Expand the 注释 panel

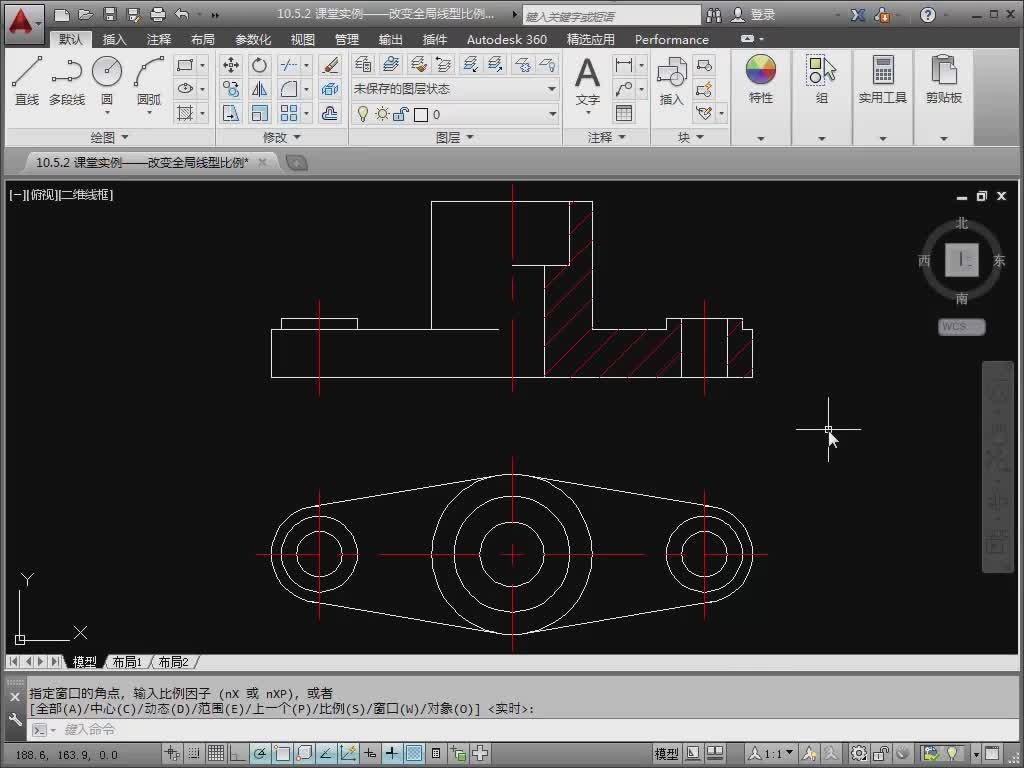[x=607, y=137]
